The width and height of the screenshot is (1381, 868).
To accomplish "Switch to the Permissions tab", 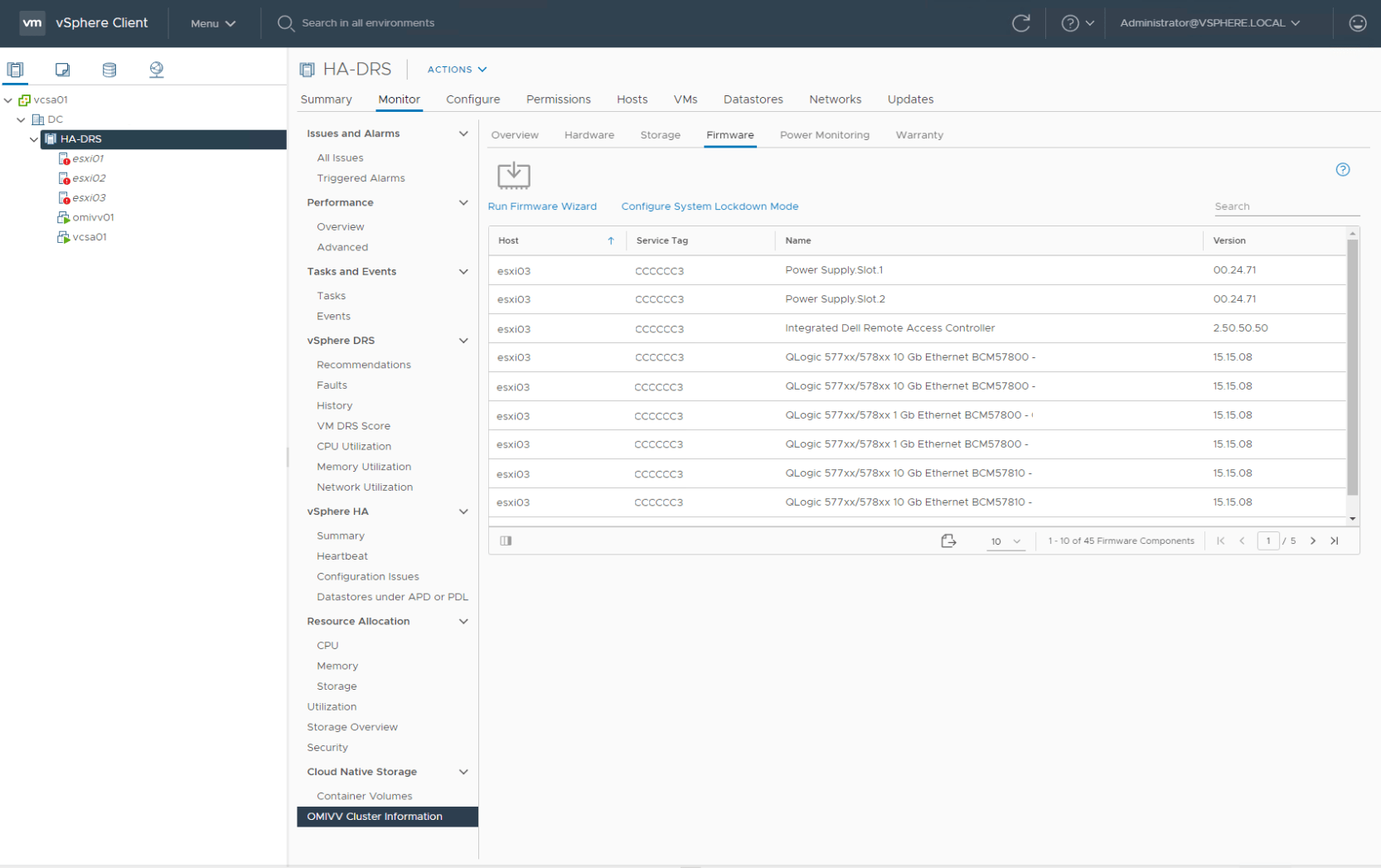I will pos(559,99).
